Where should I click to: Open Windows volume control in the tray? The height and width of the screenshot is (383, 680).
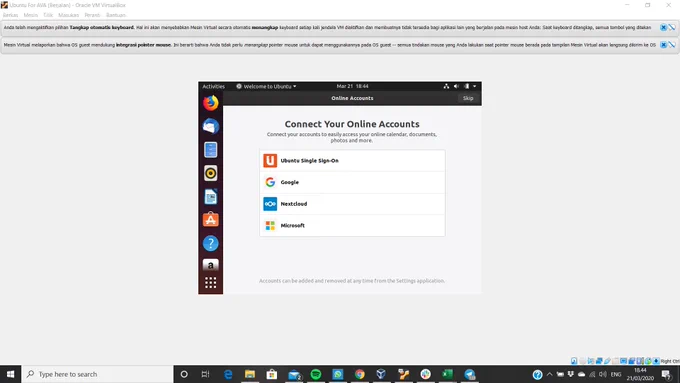click(x=603, y=374)
